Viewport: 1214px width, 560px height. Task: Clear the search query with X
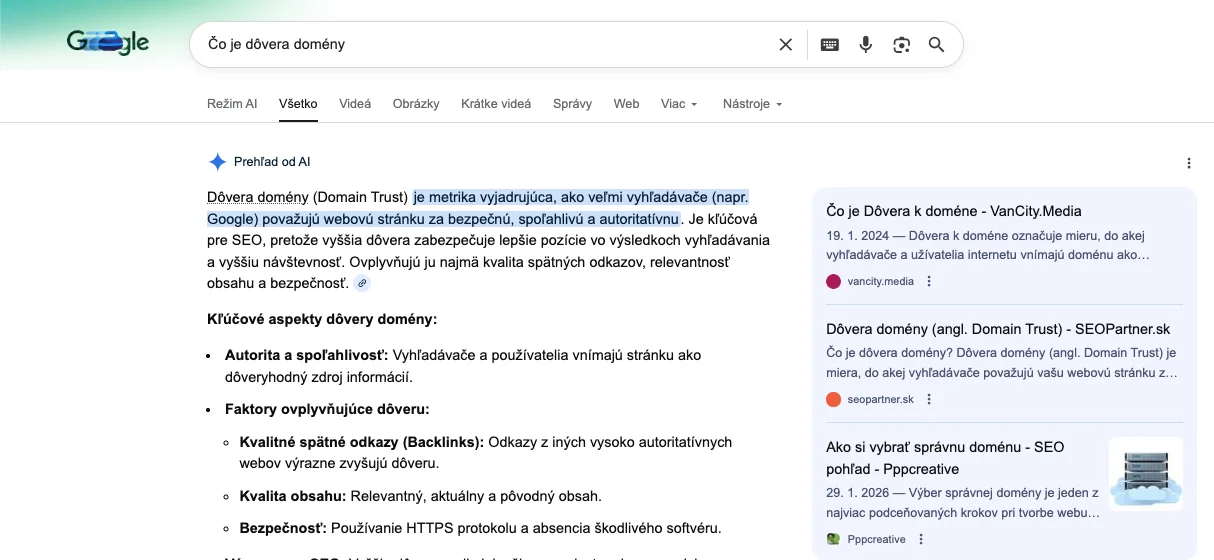785,45
